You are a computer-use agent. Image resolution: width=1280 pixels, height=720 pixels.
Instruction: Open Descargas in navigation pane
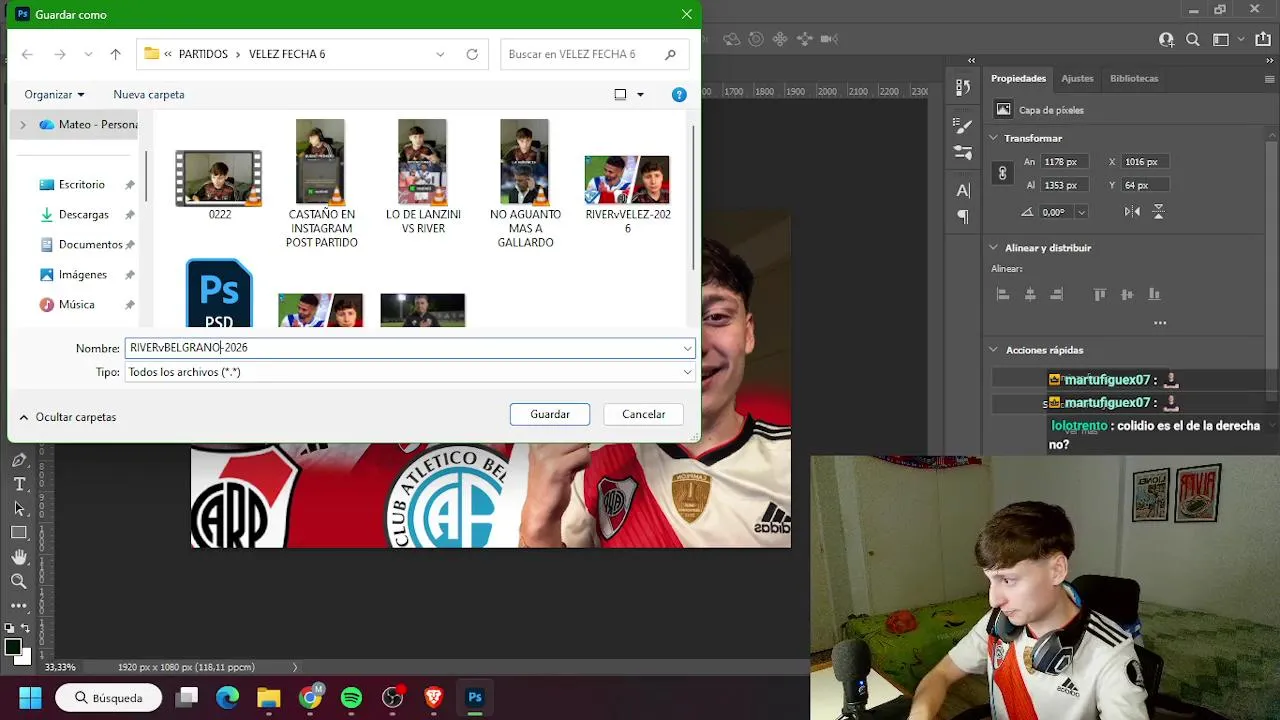(x=84, y=215)
